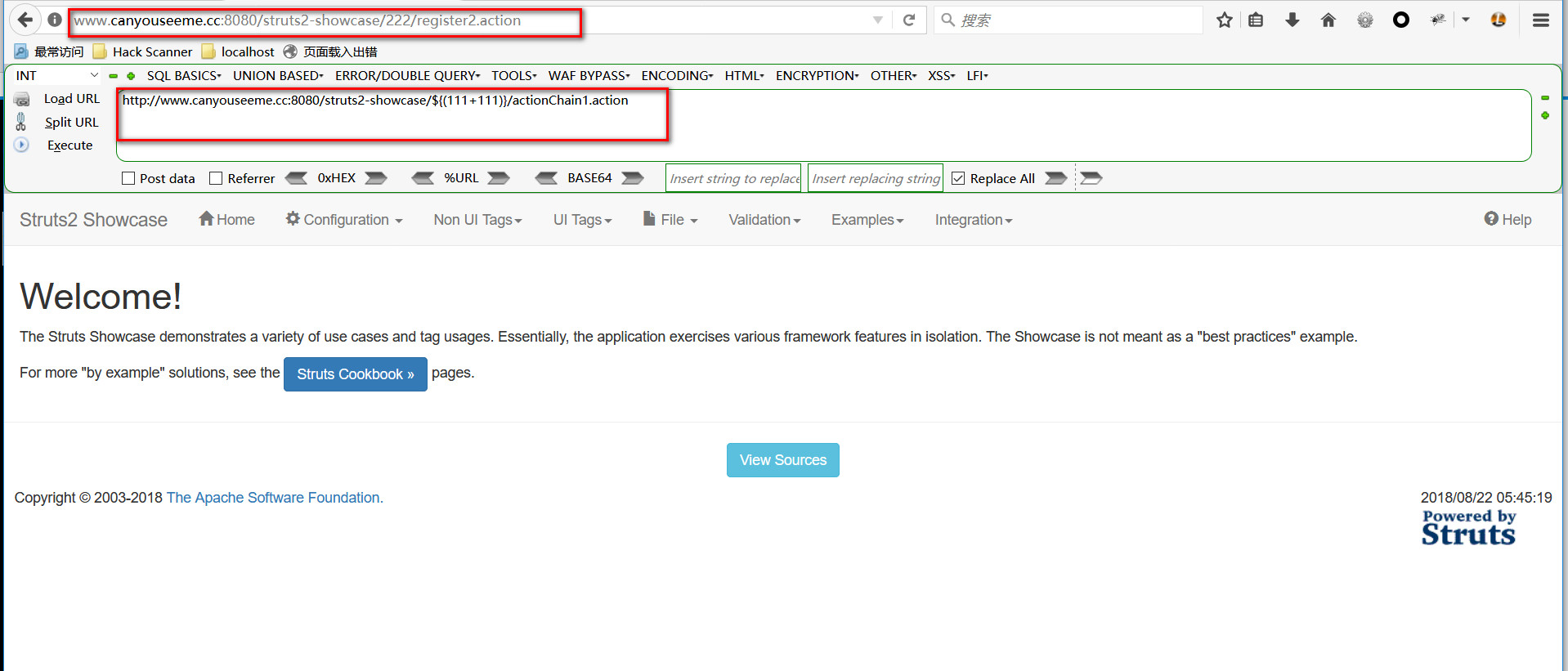Open localhost bookmark folder
The image size is (1568, 671).
pyautogui.click(x=238, y=51)
